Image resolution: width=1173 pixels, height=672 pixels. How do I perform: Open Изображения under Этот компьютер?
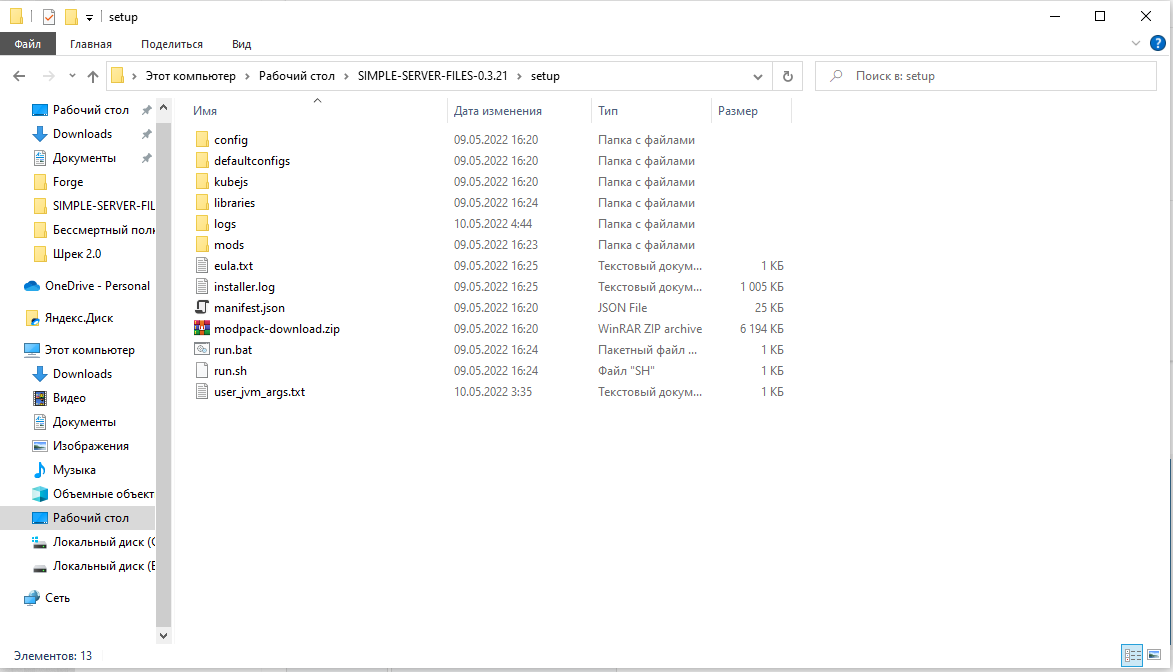91,446
